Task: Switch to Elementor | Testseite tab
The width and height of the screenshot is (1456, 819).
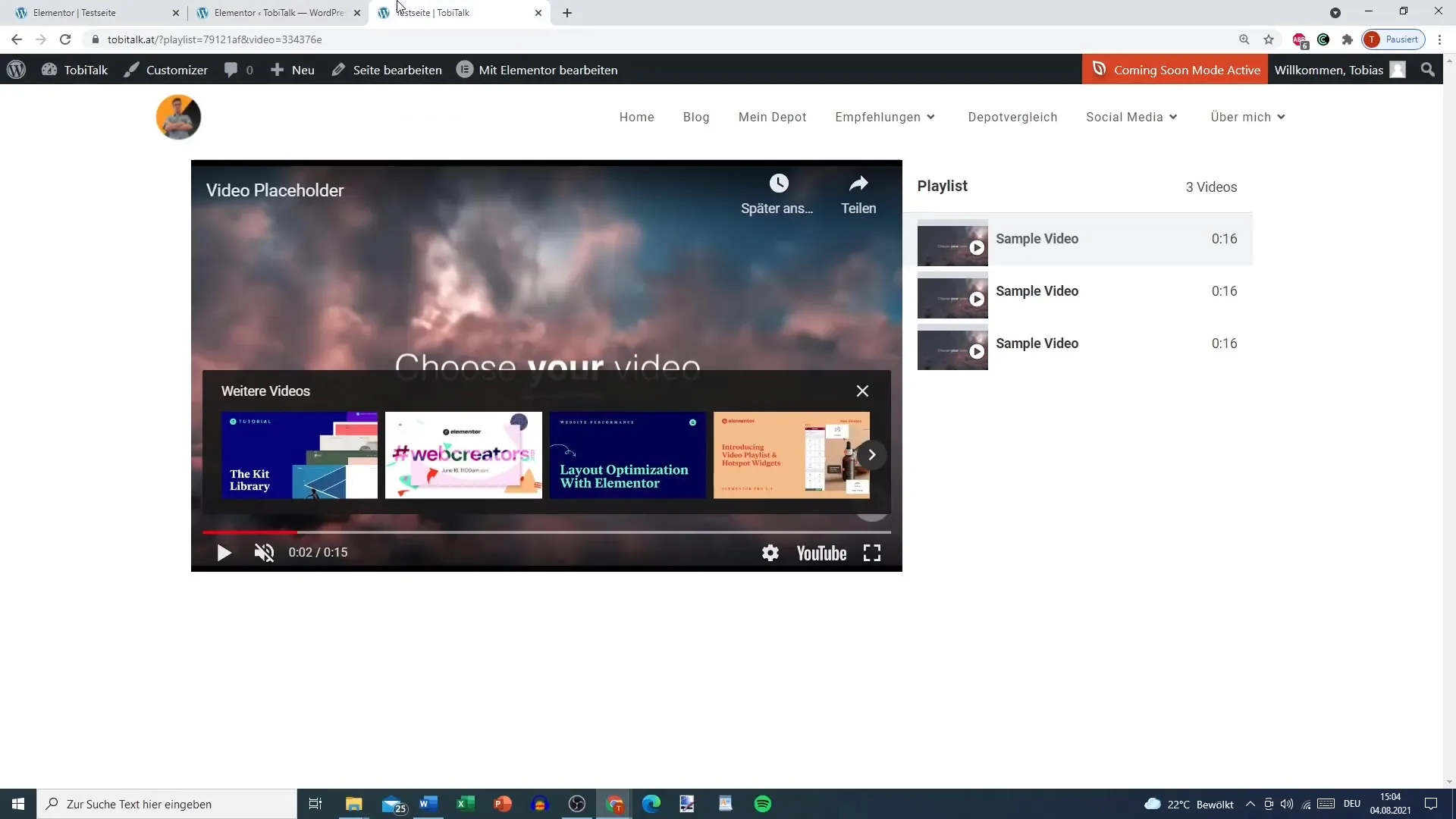Action: pos(93,13)
